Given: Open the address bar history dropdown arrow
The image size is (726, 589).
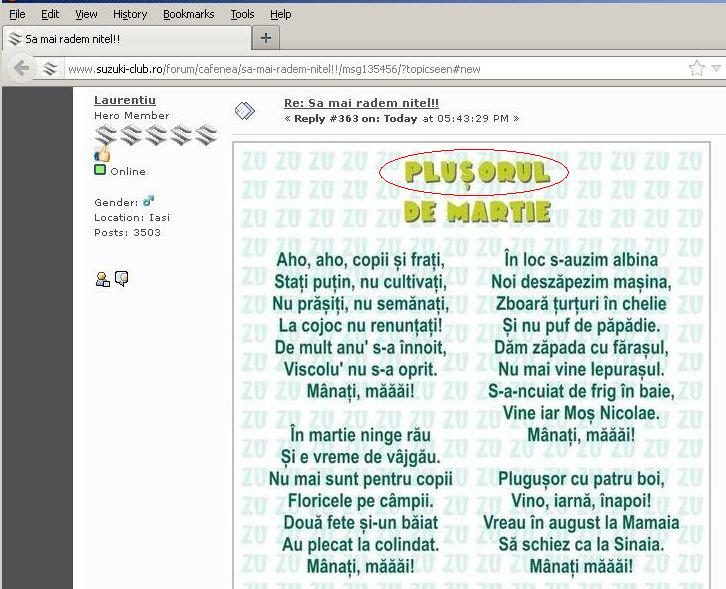Looking at the screenshot, I should 716,69.
